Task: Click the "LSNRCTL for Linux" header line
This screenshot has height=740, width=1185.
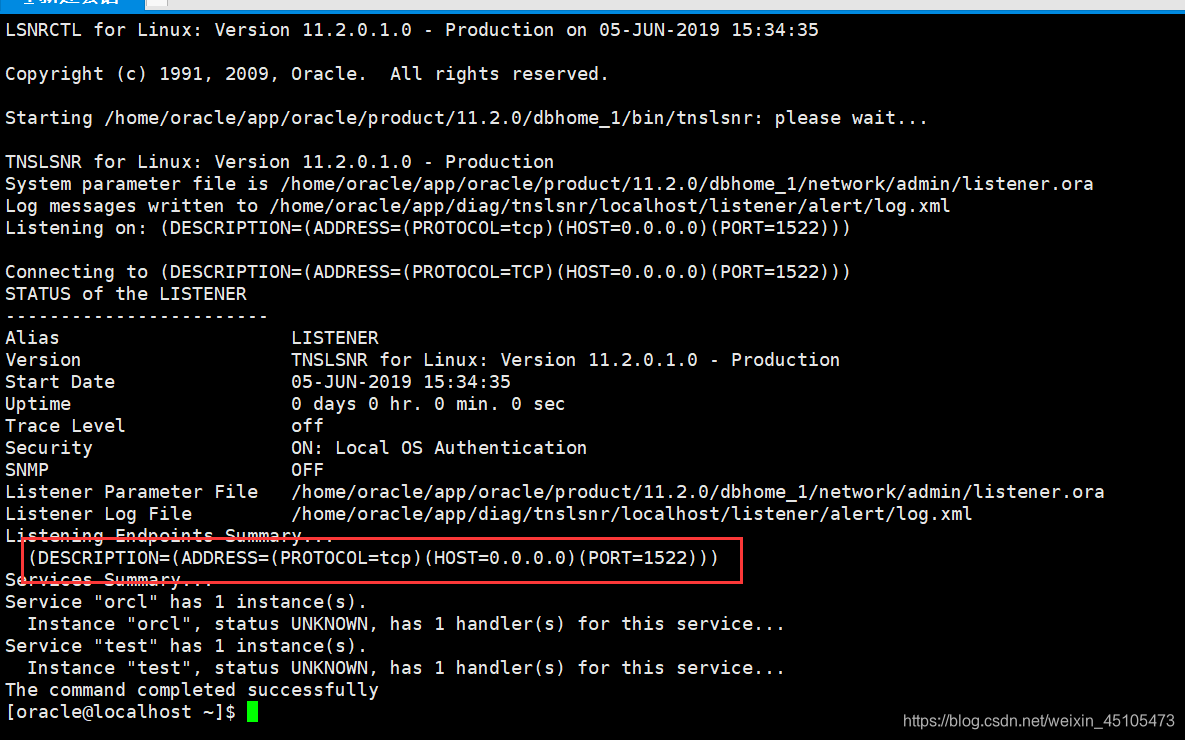Action: pos(412,30)
